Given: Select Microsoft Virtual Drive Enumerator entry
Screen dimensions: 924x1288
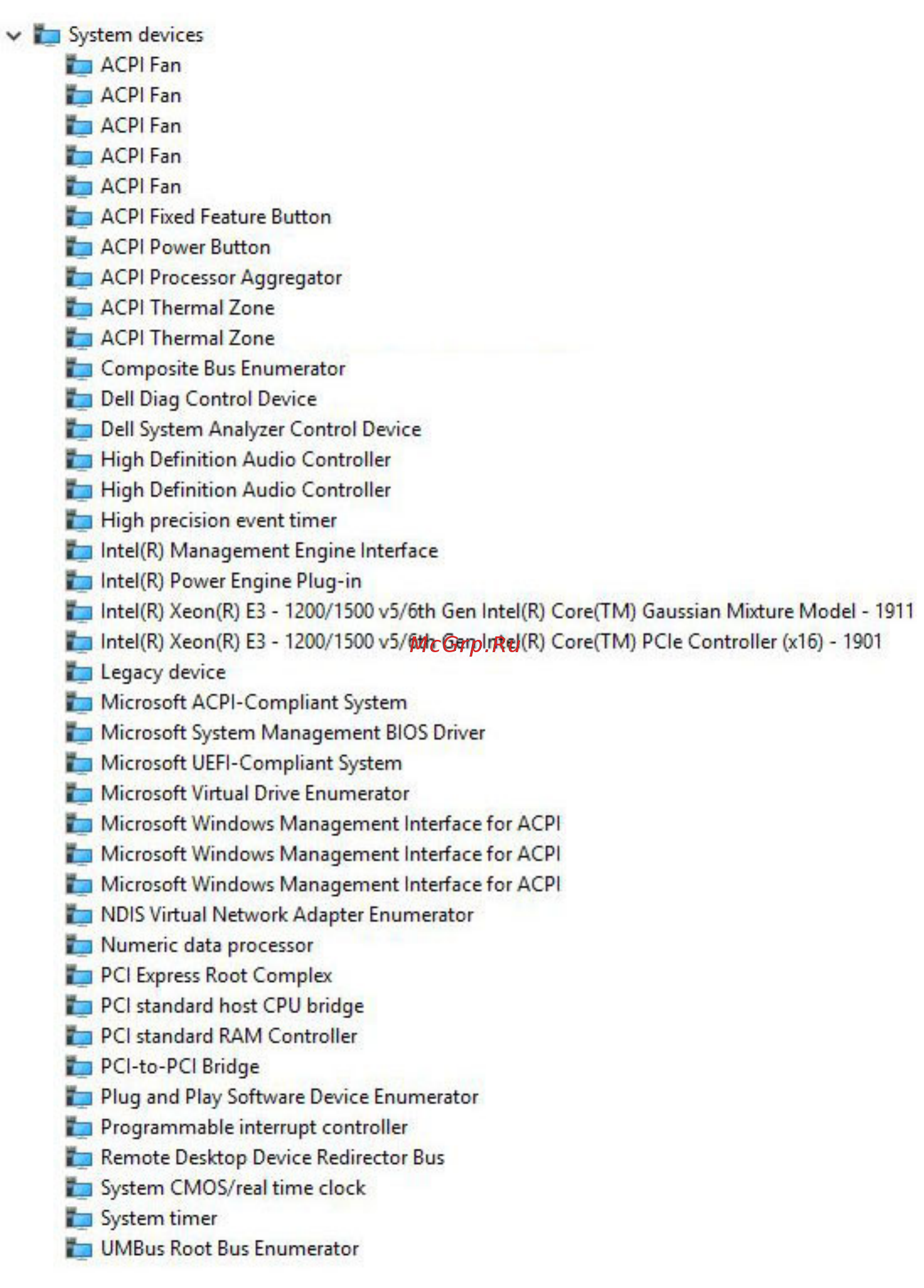Looking at the screenshot, I should [255, 793].
